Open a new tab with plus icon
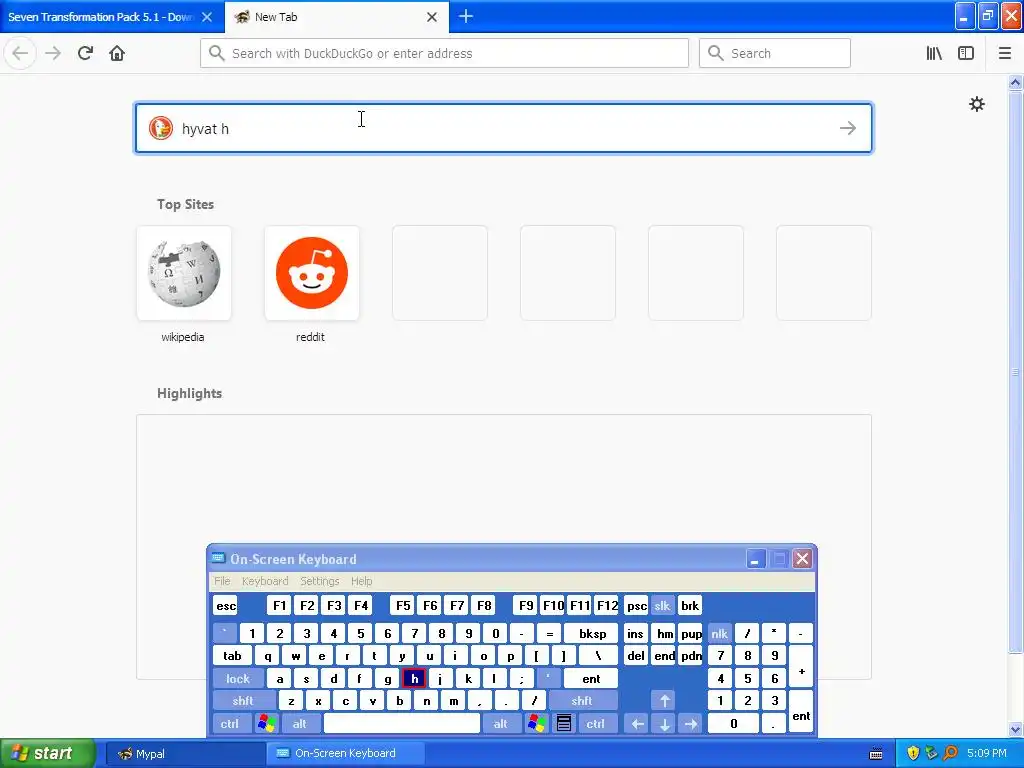This screenshot has width=1024, height=768. tap(466, 16)
